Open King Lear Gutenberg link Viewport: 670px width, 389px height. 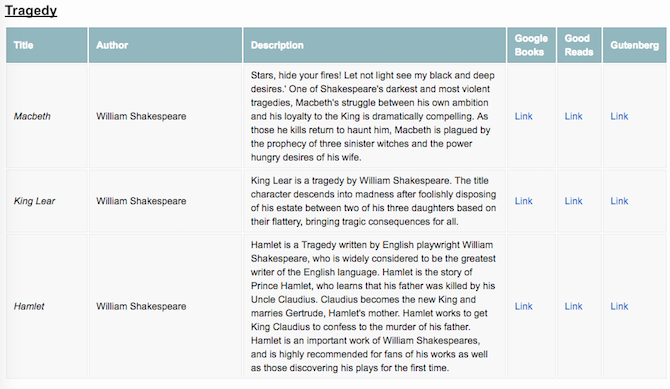click(619, 201)
